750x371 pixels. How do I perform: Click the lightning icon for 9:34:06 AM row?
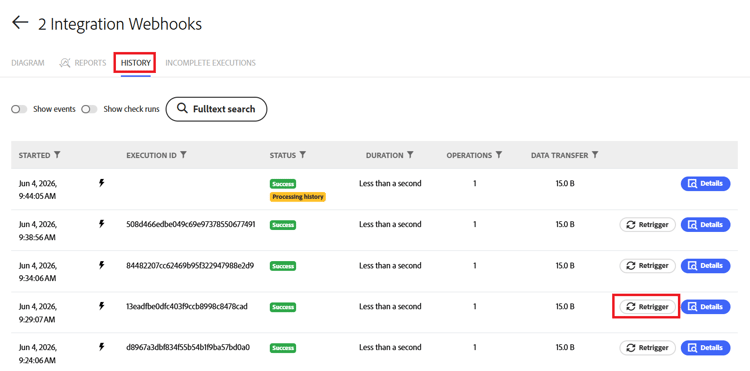(x=101, y=264)
